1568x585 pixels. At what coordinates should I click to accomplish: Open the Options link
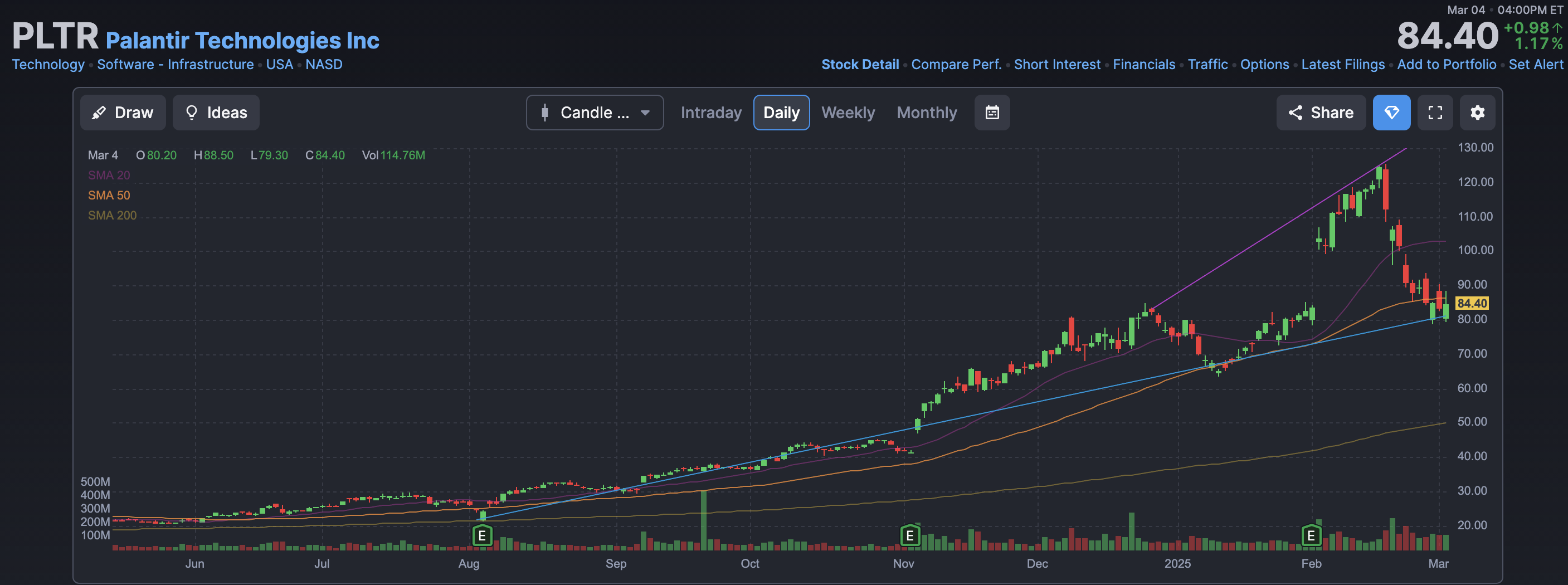[1265, 65]
